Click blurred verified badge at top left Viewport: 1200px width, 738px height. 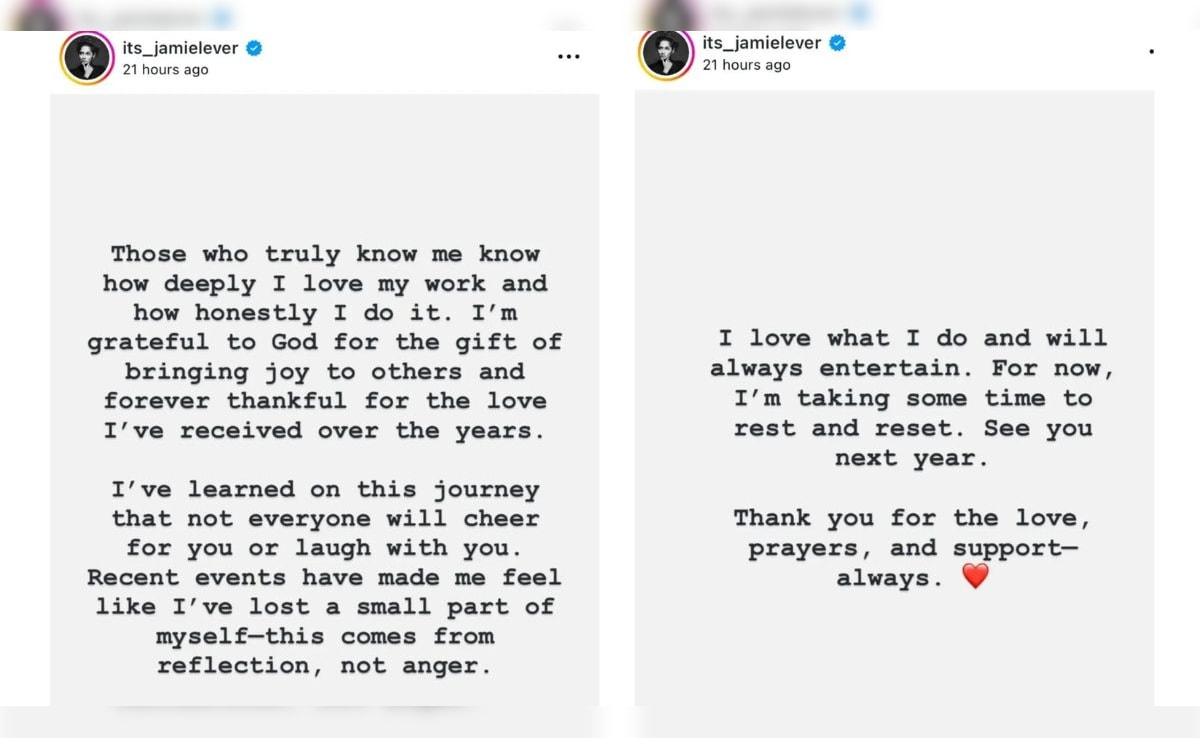point(221,17)
